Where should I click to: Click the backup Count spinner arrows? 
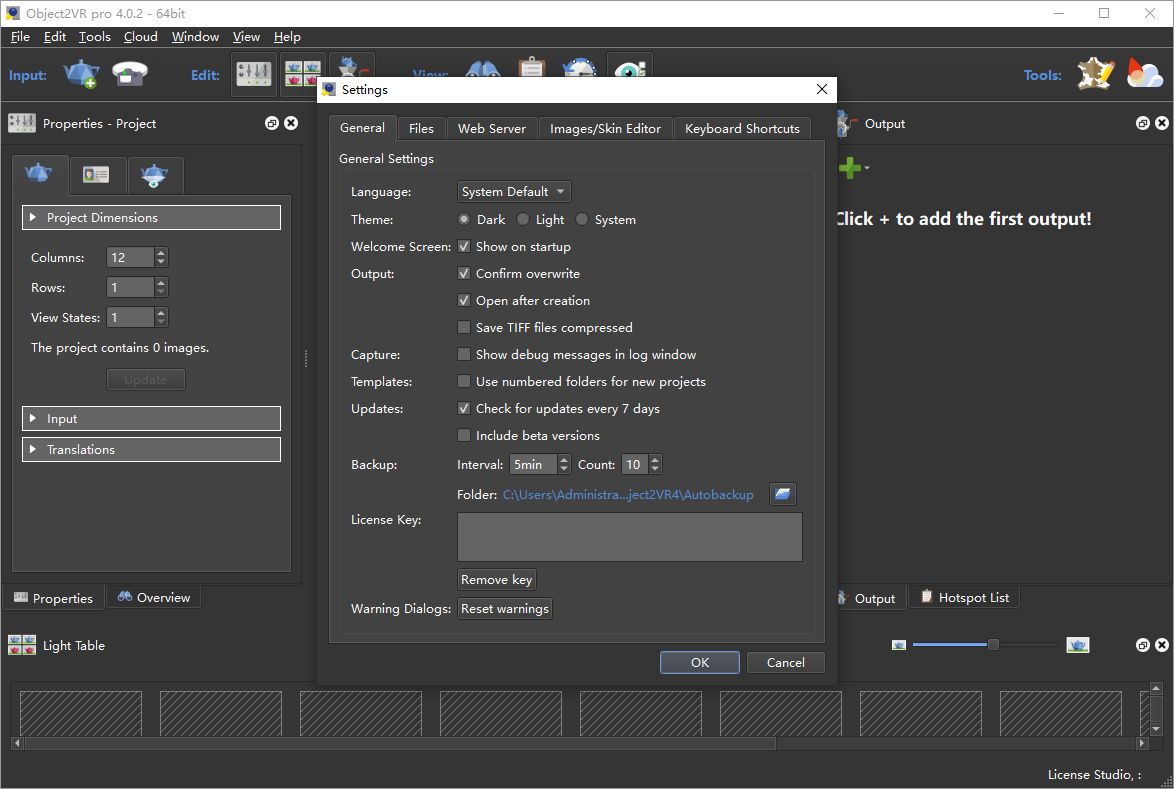pyautogui.click(x=655, y=464)
